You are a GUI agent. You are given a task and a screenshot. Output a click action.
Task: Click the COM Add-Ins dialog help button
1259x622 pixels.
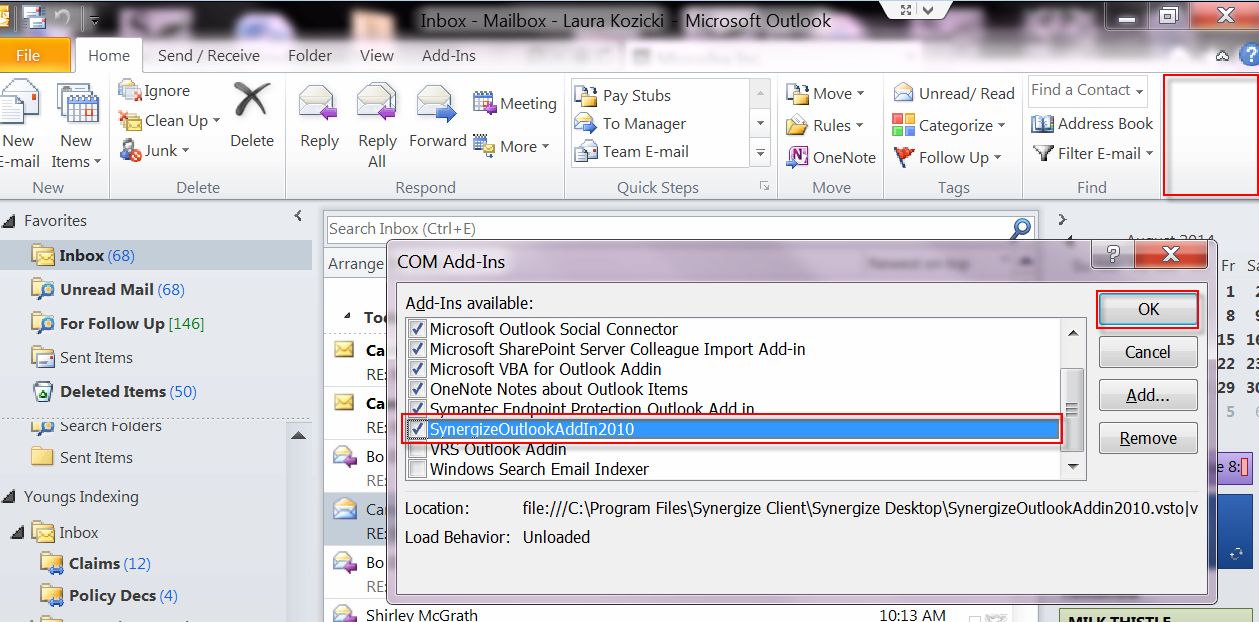[1111, 254]
